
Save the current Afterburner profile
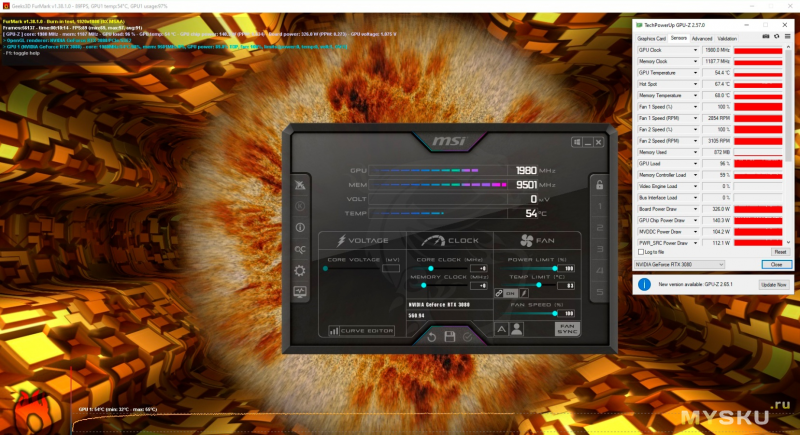point(449,337)
